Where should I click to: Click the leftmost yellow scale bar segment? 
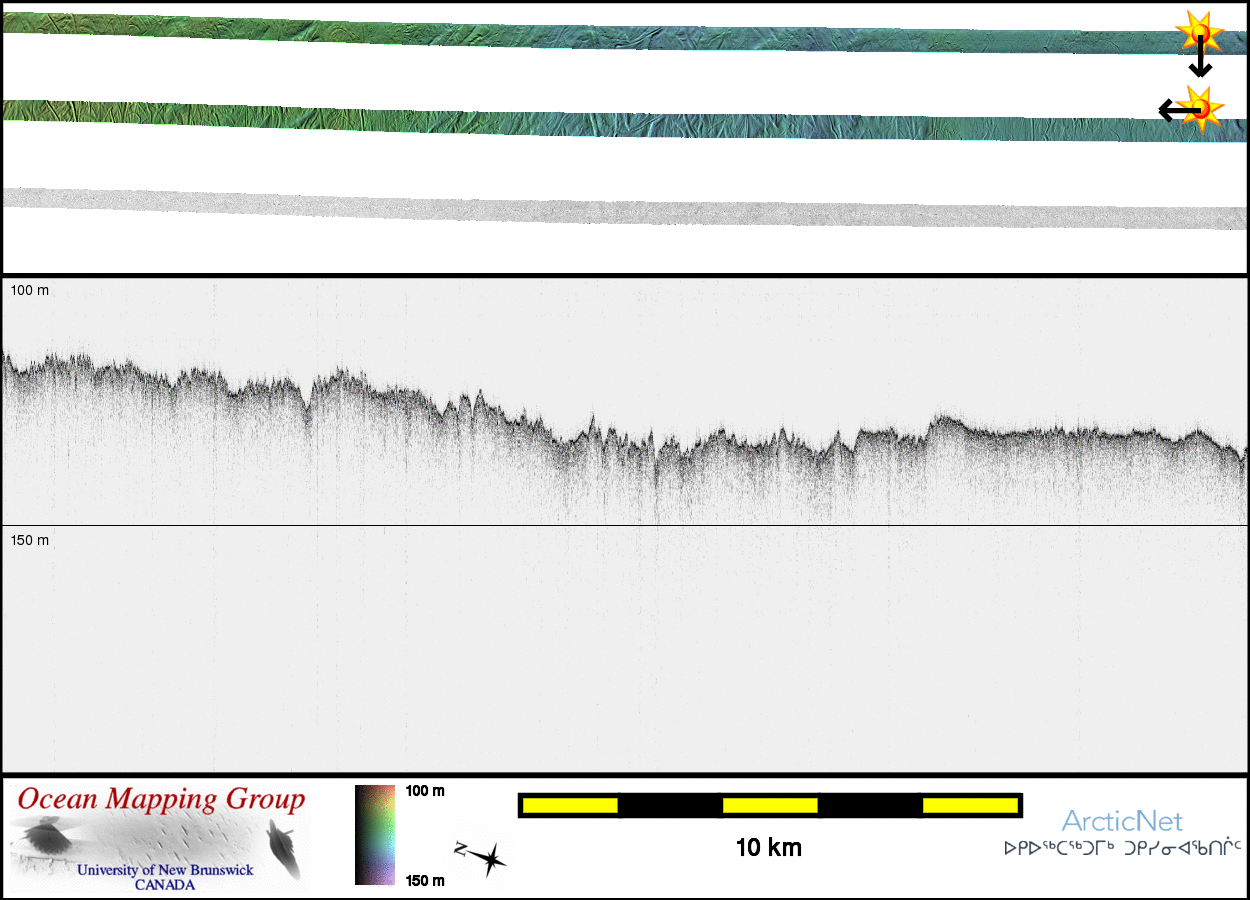570,805
